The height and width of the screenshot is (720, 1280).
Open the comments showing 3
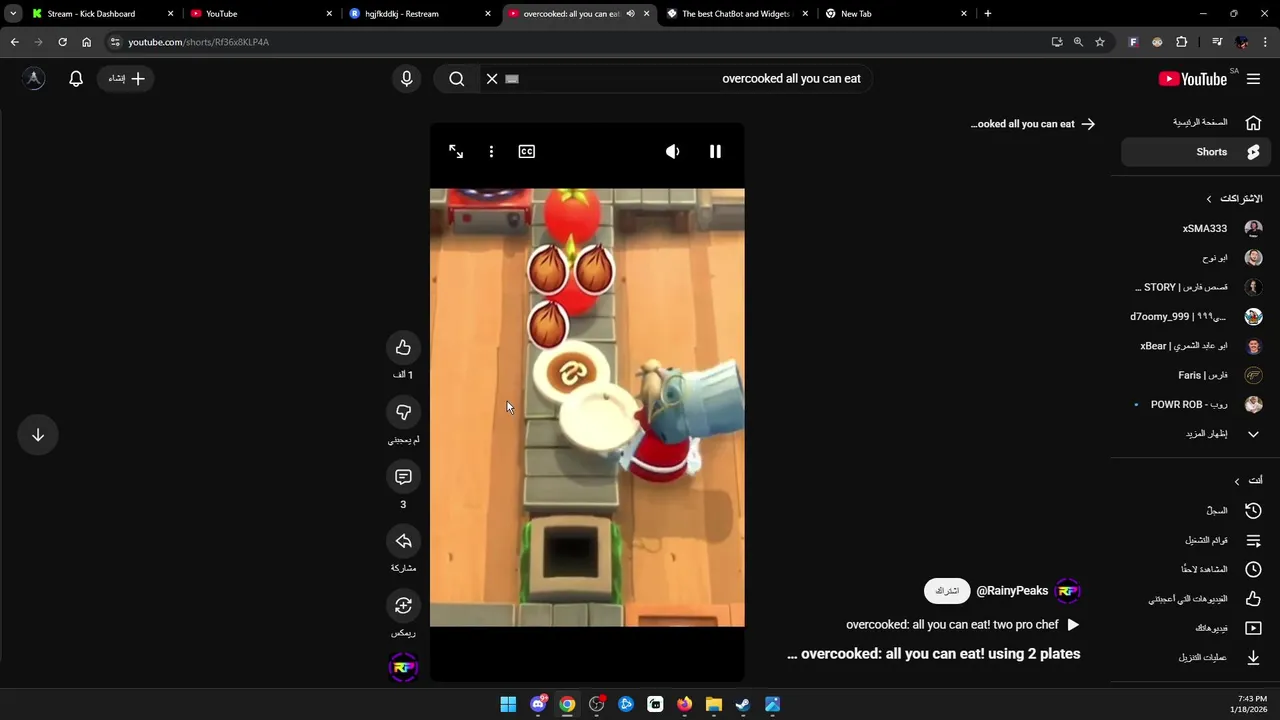click(x=403, y=477)
